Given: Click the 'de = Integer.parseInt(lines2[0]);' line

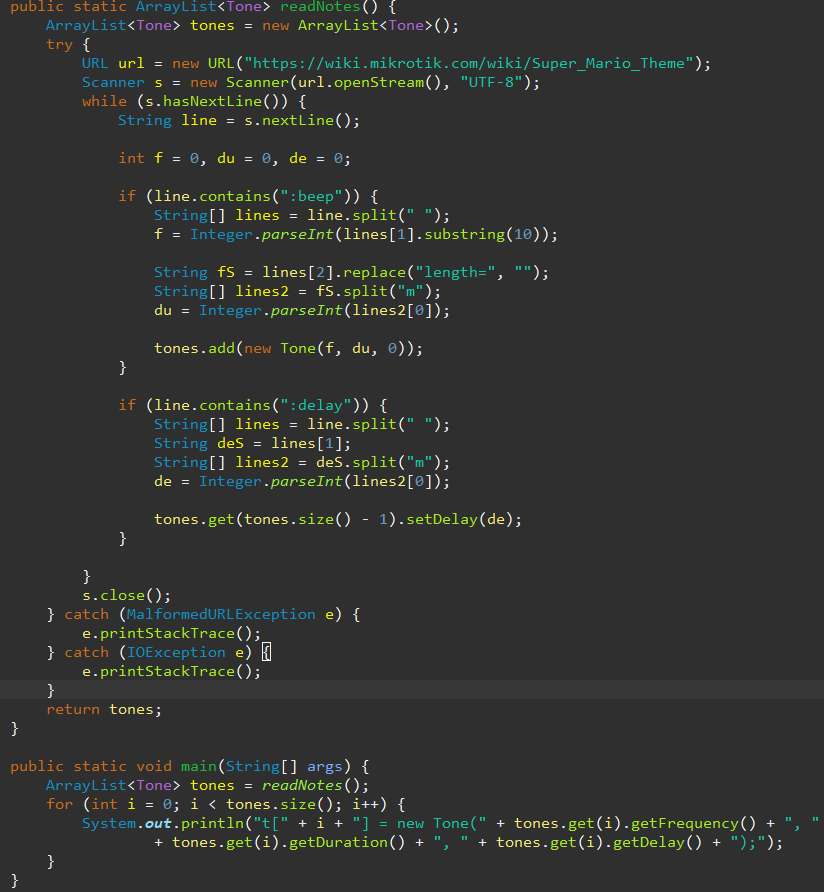Looking at the screenshot, I should point(302,481).
